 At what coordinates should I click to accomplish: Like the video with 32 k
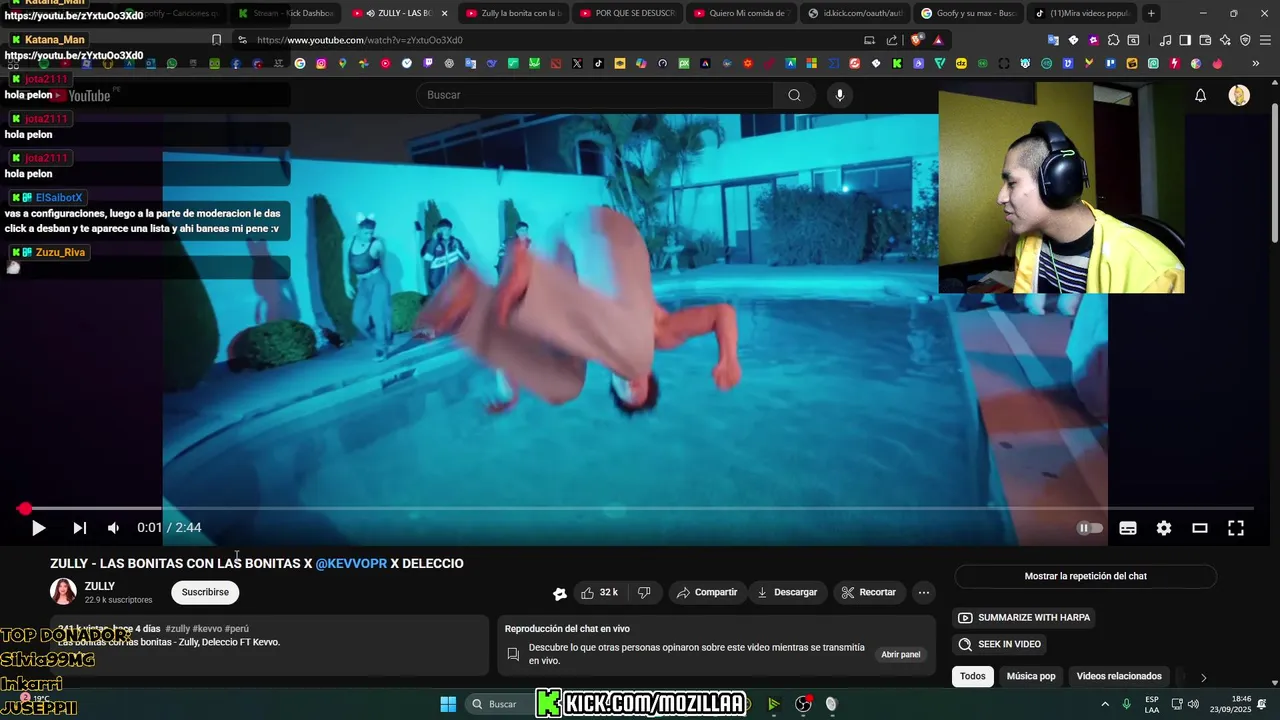[599, 592]
